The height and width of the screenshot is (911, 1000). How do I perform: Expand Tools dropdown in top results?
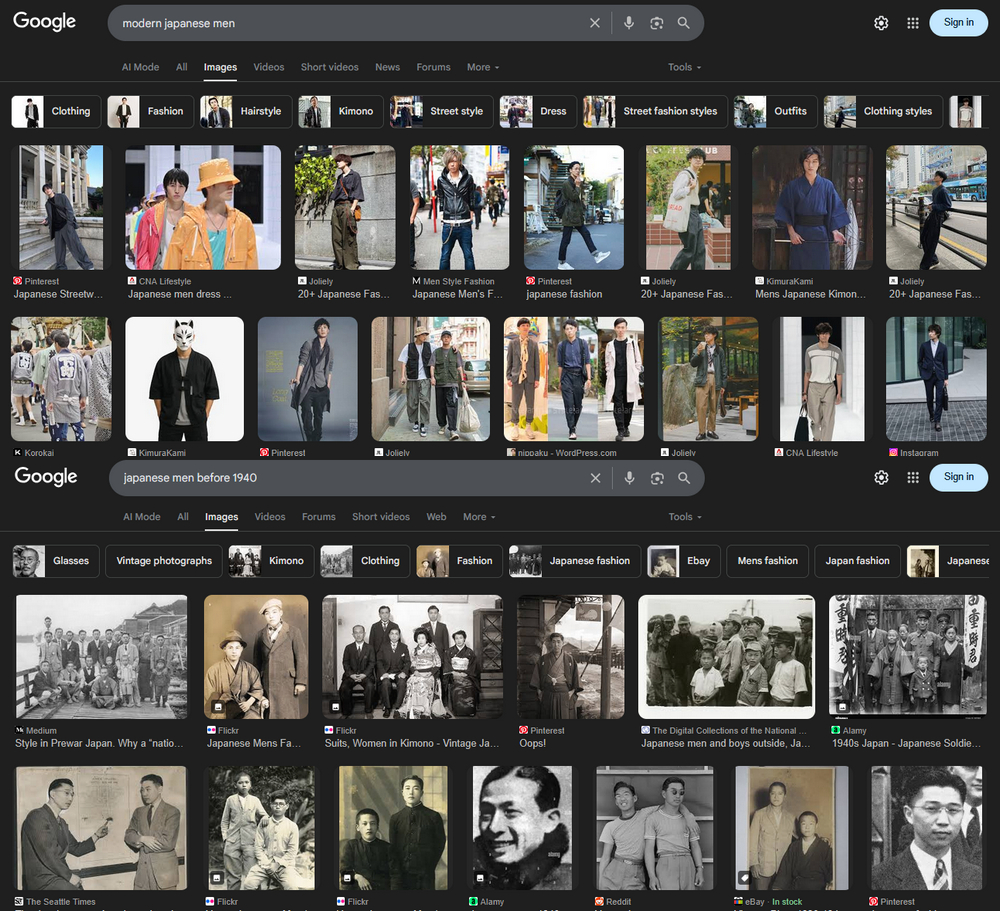click(684, 67)
